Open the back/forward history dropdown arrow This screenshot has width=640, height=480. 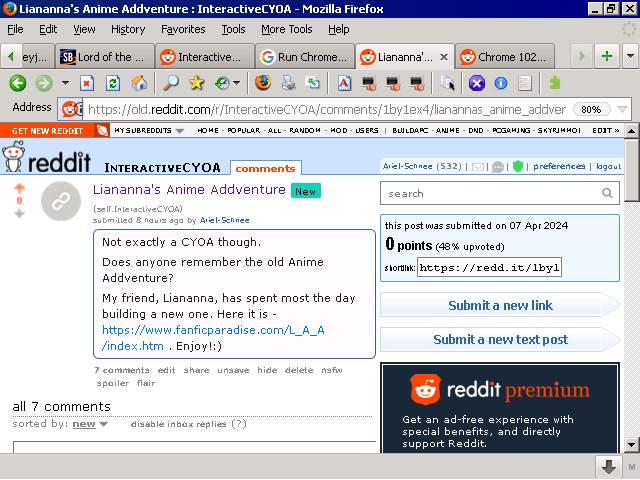click(65, 83)
